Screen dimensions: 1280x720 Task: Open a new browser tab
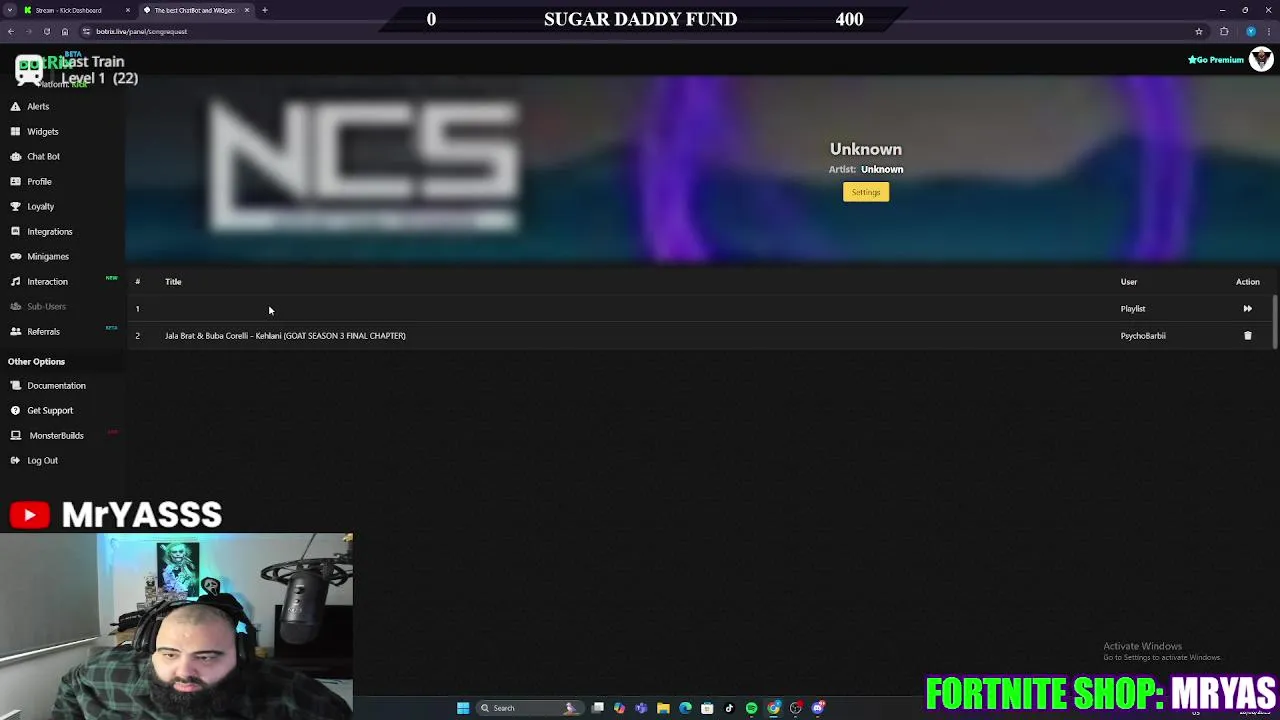[265, 10]
